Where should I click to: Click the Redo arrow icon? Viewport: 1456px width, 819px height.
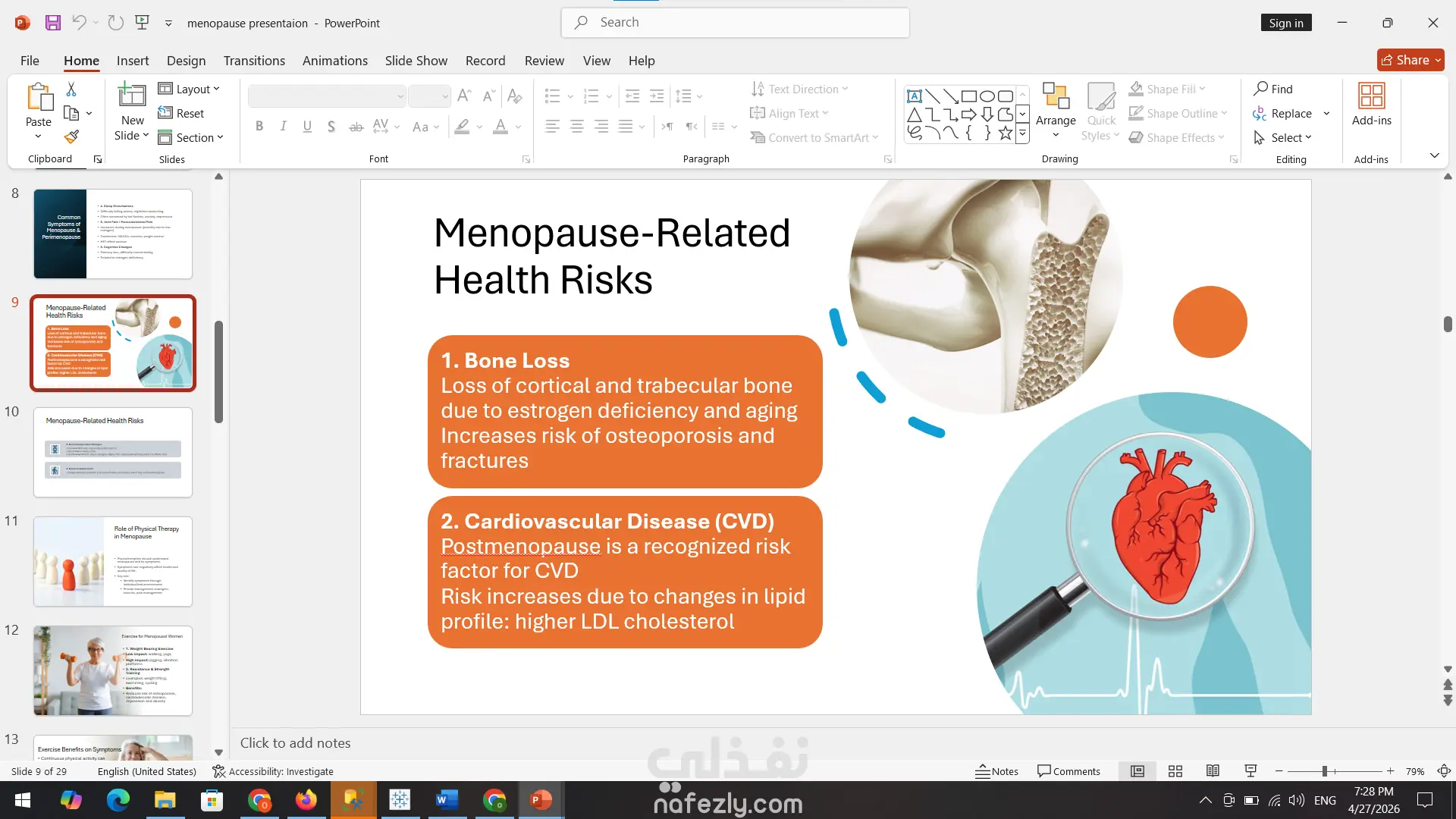(x=115, y=23)
